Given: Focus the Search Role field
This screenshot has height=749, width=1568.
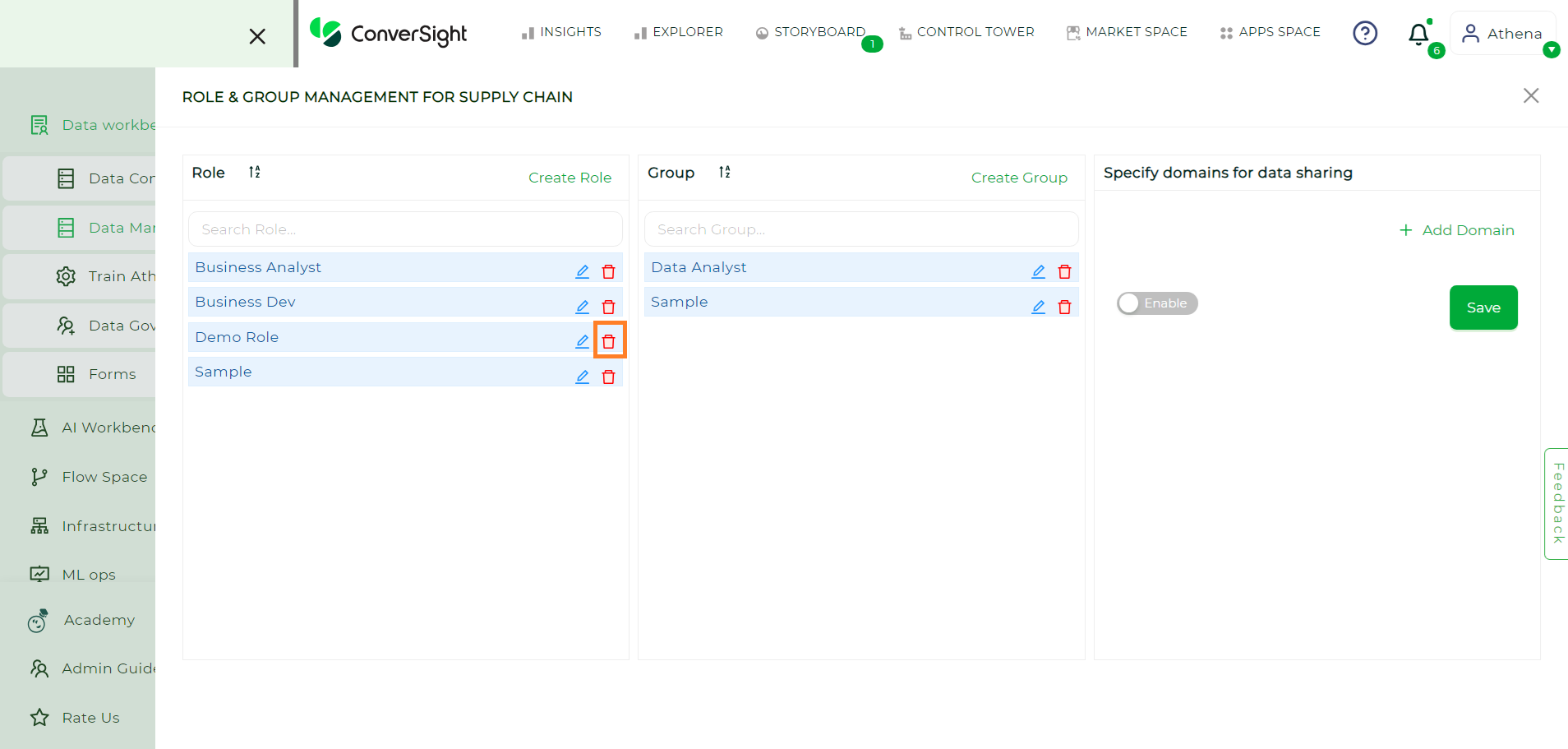Looking at the screenshot, I should [x=405, y=229].
